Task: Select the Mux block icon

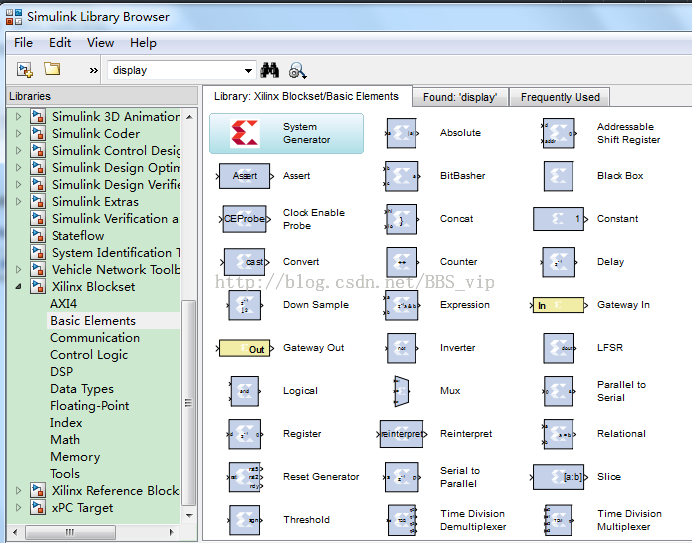Action: (x=401, y=391)
